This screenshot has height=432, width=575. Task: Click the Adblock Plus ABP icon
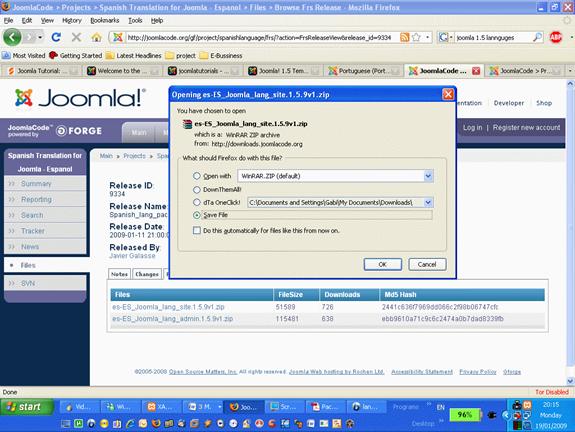pyautogui.click(x=556, y=37)
